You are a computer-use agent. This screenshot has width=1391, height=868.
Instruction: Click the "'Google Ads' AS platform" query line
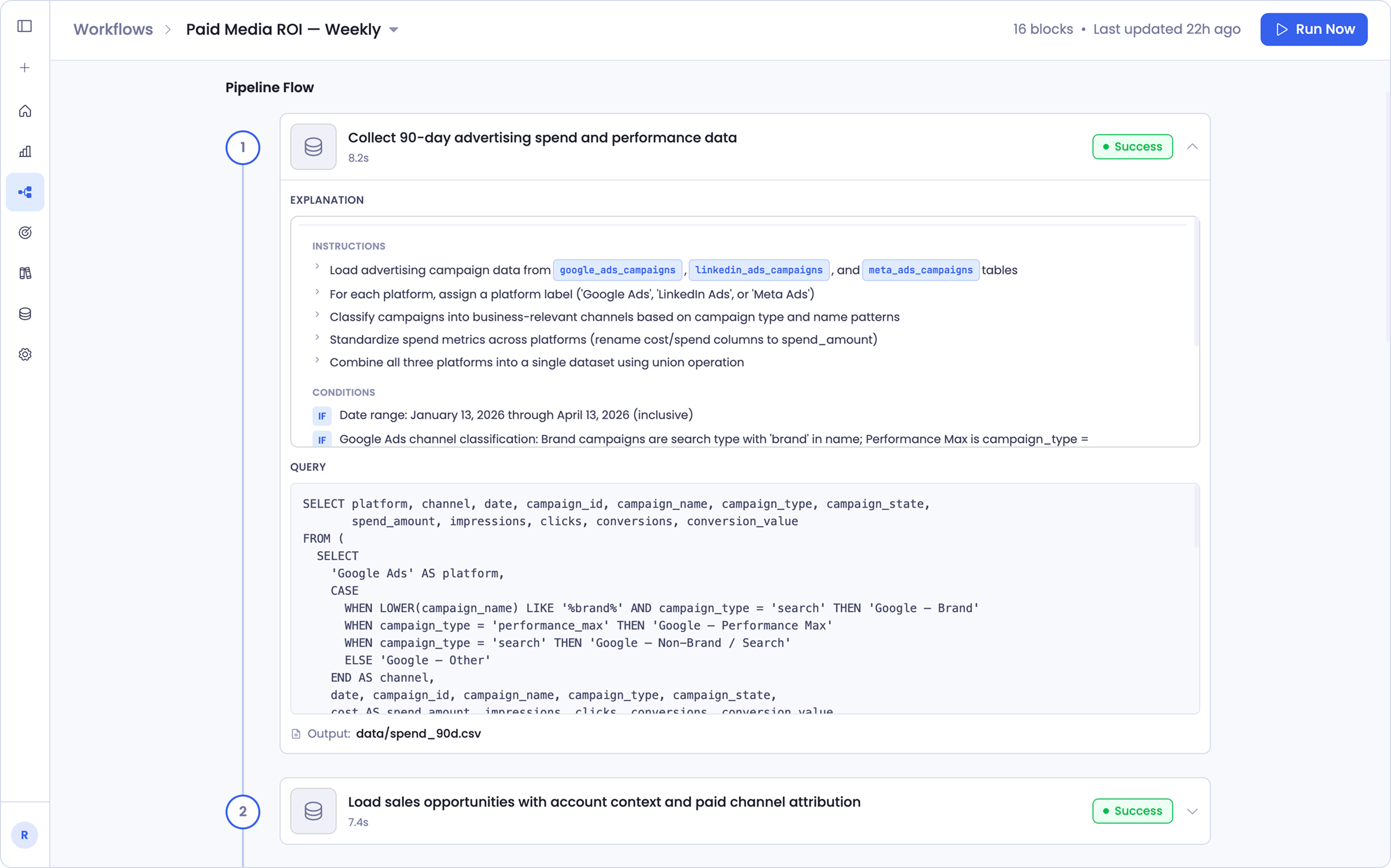coord(417,574)
